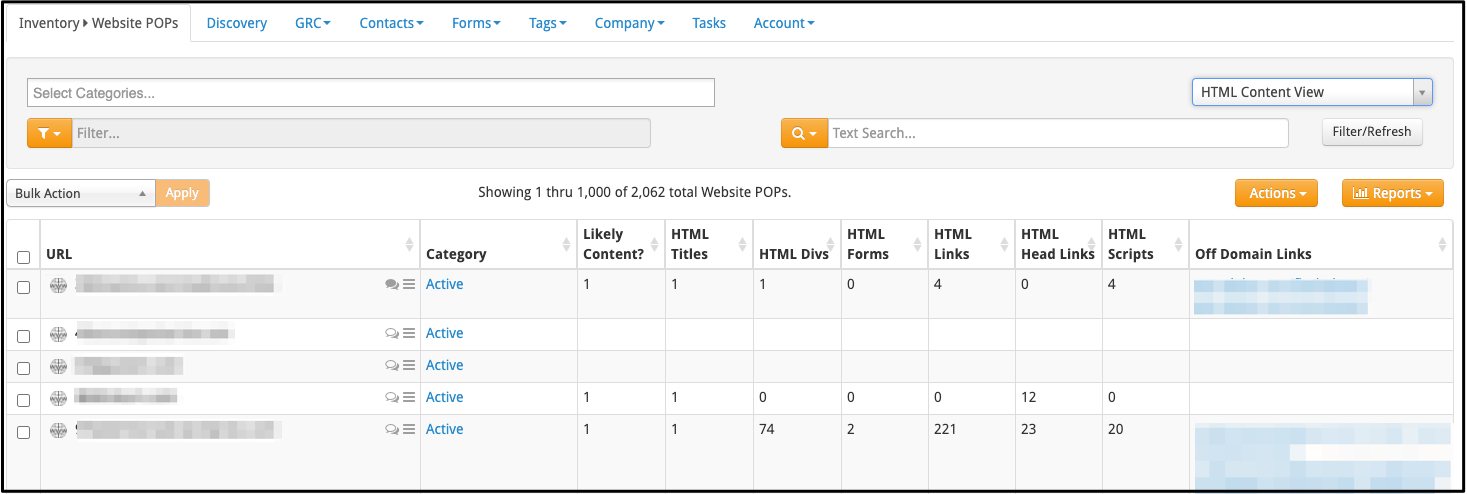Open the Actions dropdown button
The image size is (1467, 494).
click(1276, 193)
